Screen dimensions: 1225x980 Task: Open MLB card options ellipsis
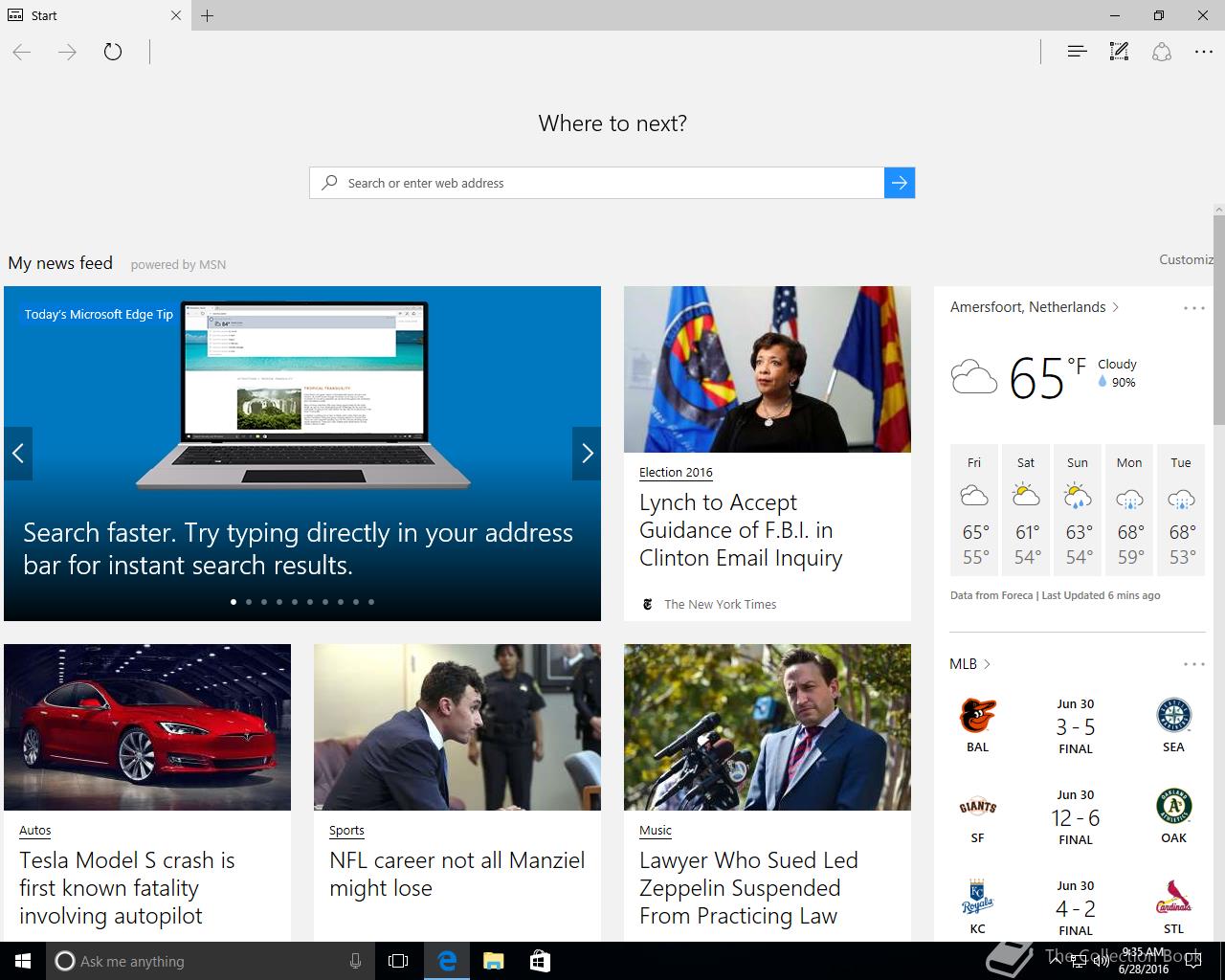[x=1194, y=664]
